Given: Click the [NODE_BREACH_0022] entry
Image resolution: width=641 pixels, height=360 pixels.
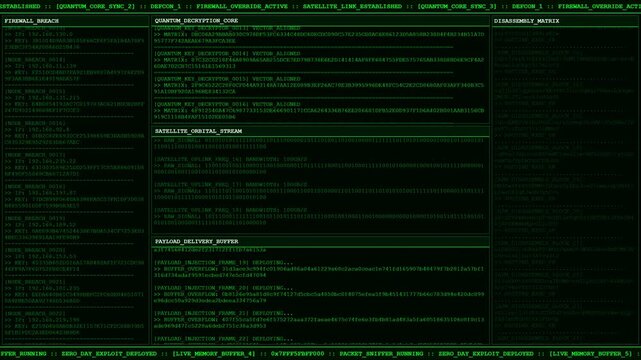Looking at the screenshot, I should [35, 314].
